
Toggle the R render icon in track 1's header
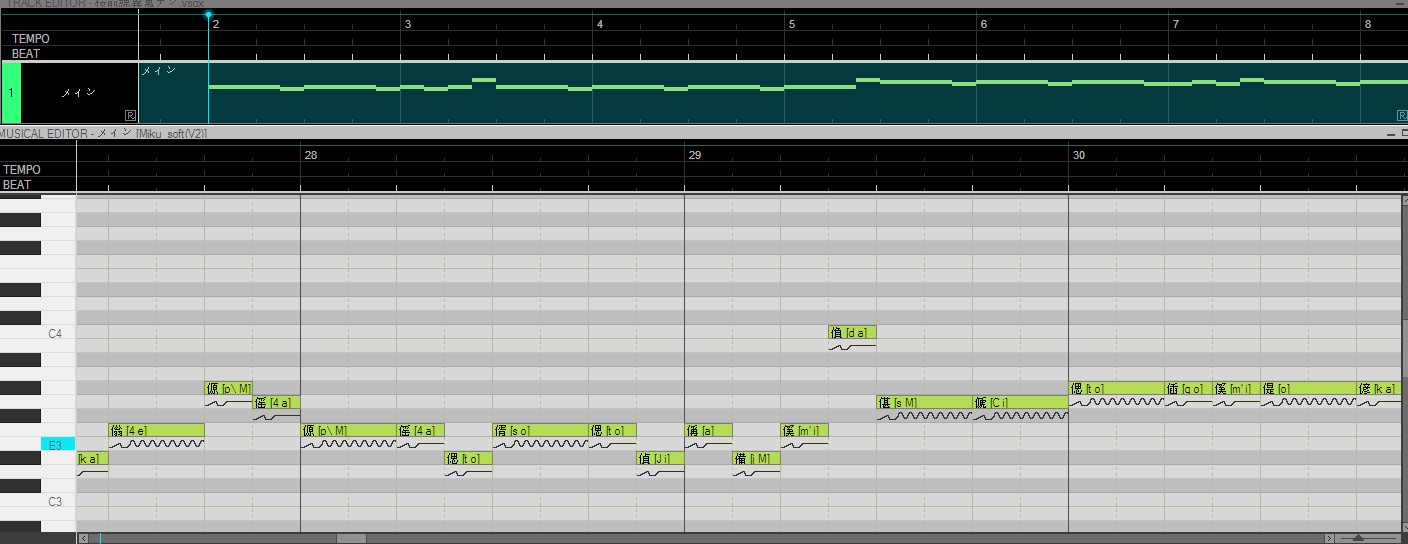tap(130, 116)
